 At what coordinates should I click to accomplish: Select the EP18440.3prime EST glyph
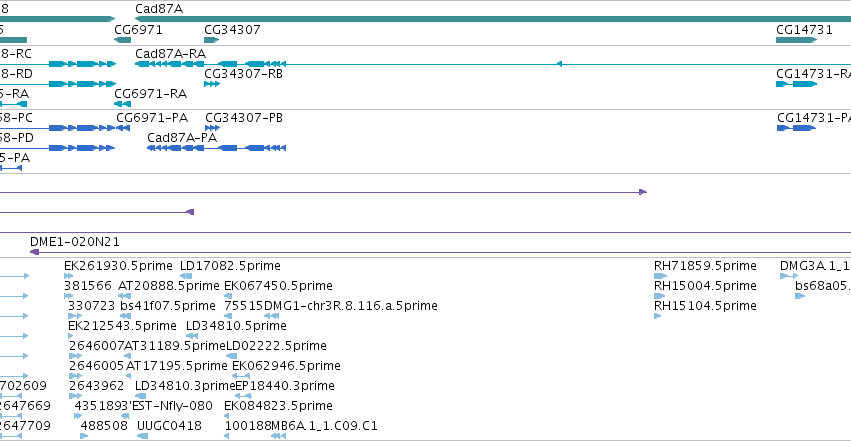coord(243,395)
